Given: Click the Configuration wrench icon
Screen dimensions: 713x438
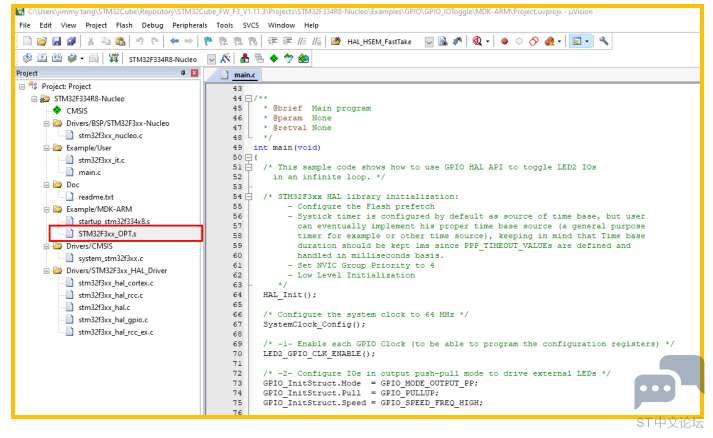Looking at the screenshot, I should 604,41.
